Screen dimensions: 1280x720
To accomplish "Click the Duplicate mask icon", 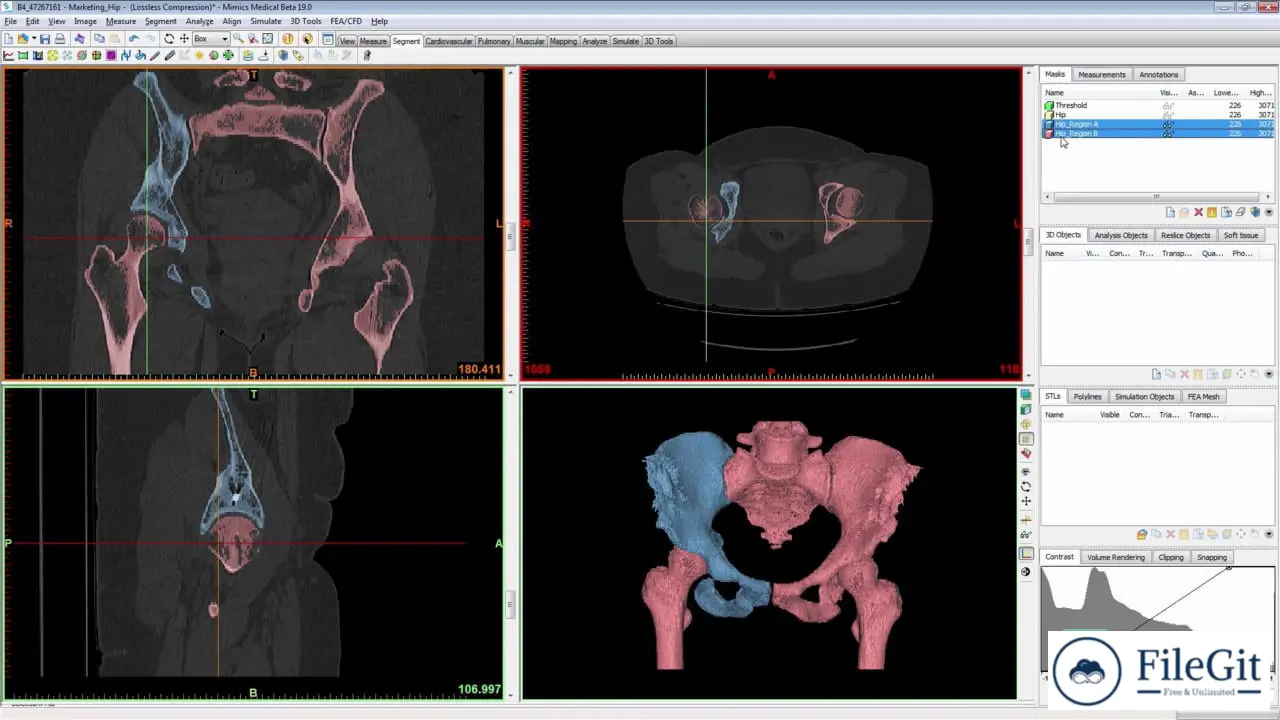I will tap(1227, 212).
